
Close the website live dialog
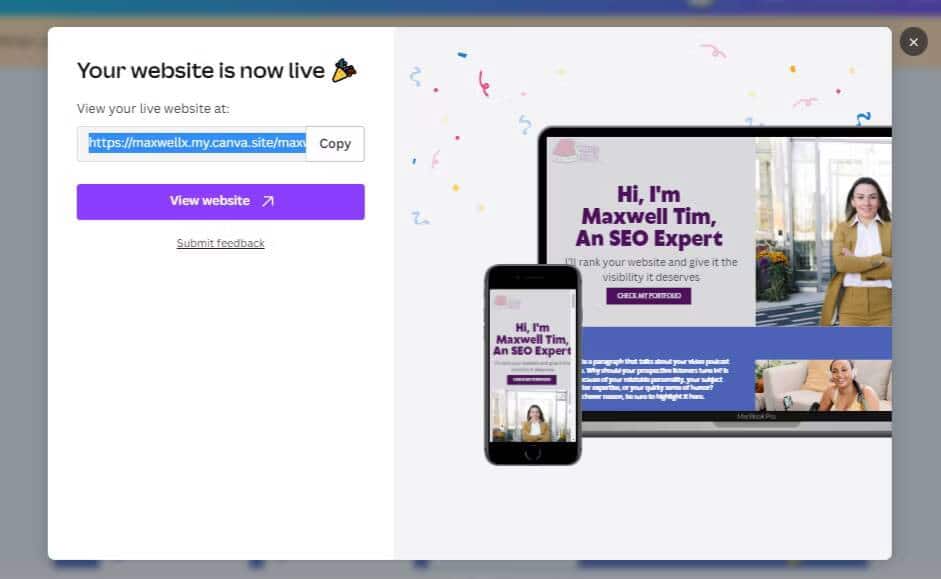tap(913, 42)
